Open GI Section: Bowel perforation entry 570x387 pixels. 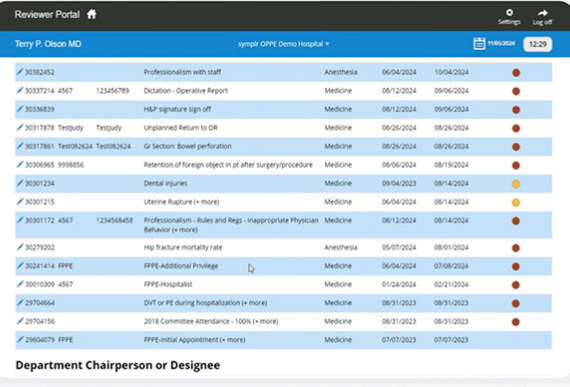[x=187, y=146]
